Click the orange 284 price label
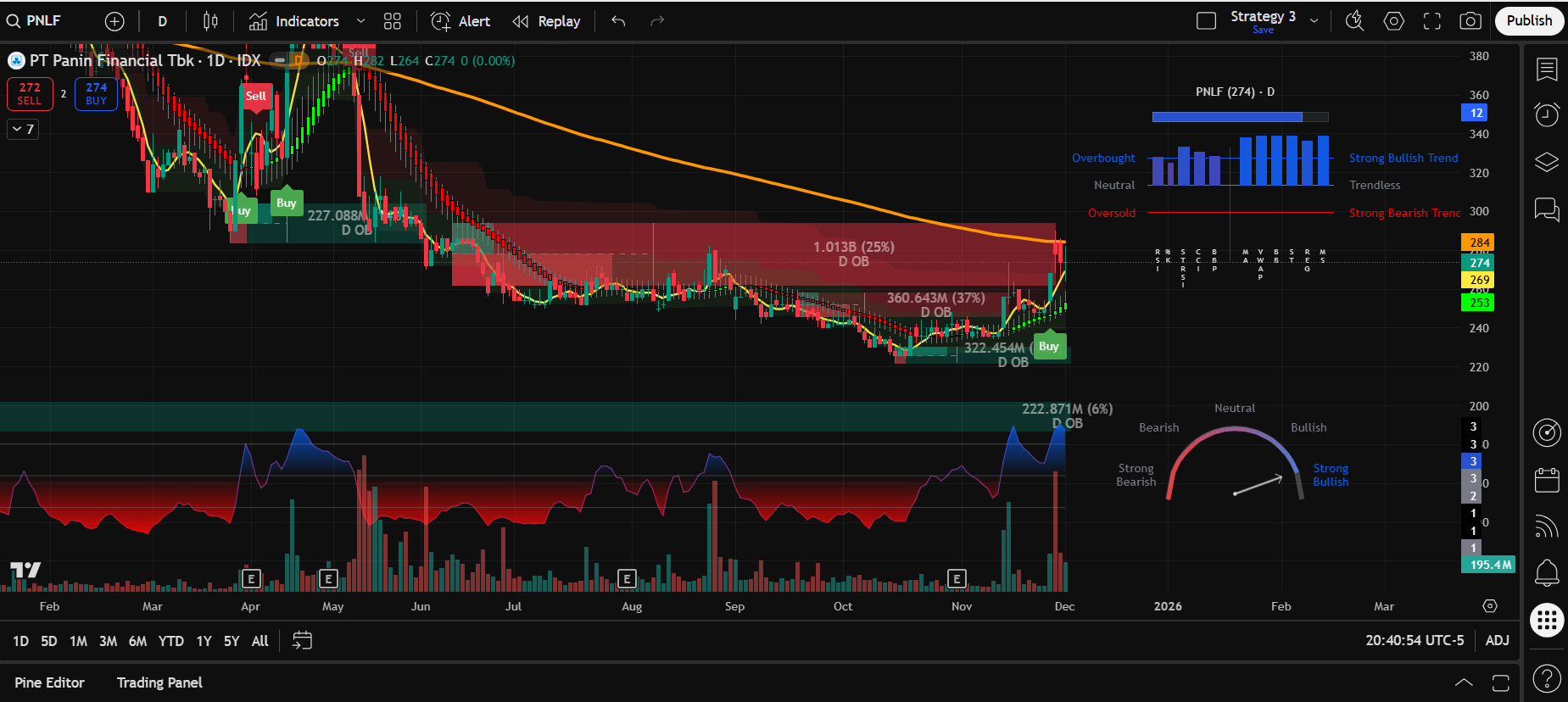The width and height of the screenshot is (1568, 702). (x=1478, y=242)
